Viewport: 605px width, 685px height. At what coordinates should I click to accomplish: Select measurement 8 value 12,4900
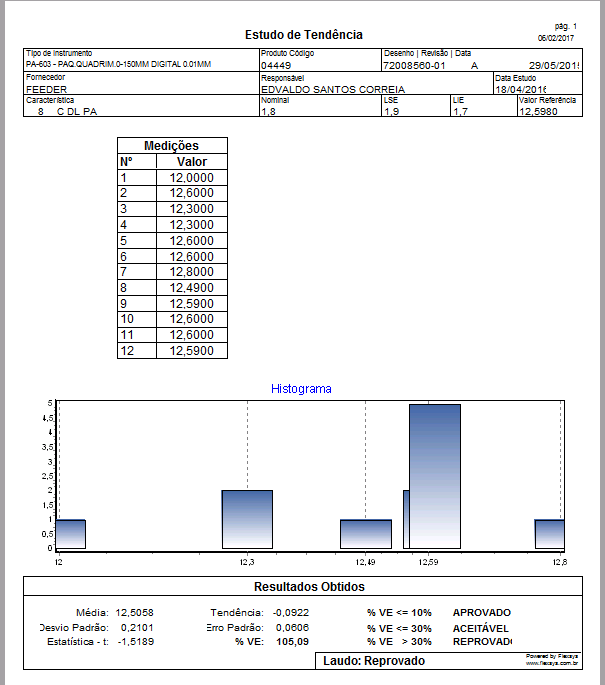click(192, 288)
